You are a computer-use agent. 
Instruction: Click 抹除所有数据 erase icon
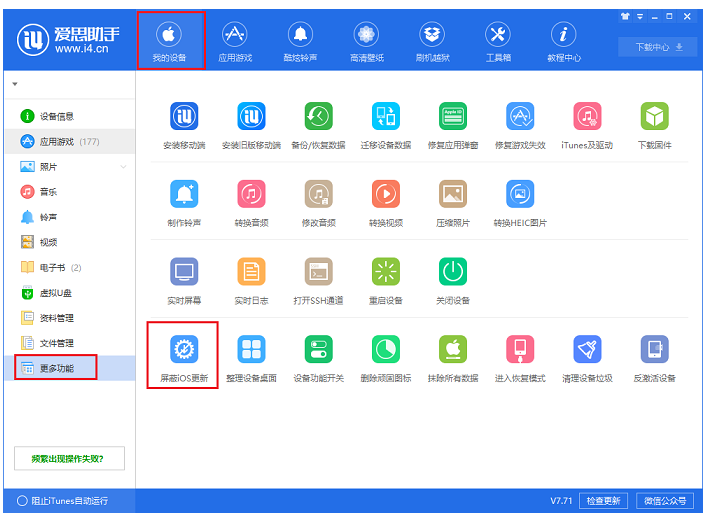(x=453, y=349)
